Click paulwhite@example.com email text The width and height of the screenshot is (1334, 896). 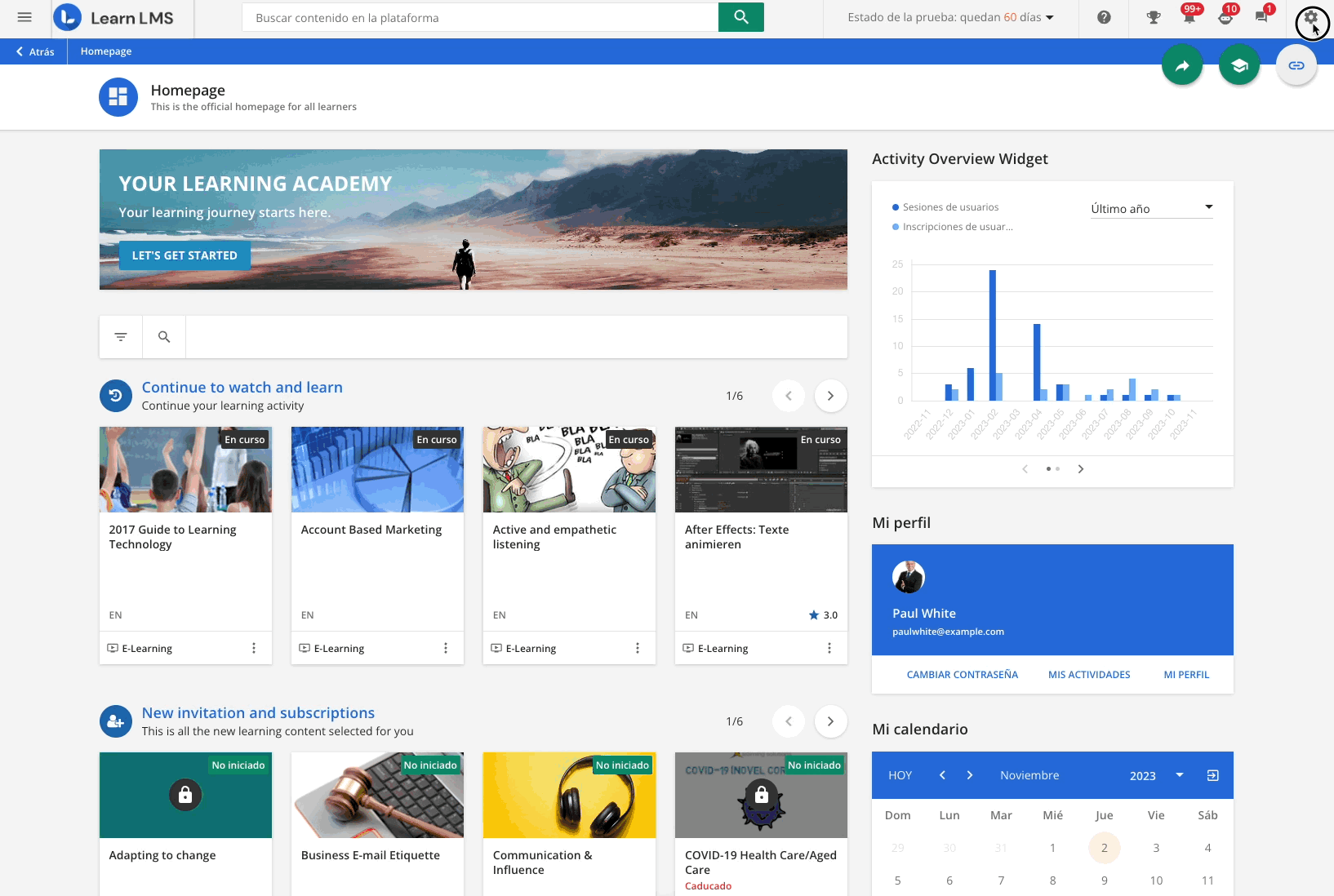(948, 632)
